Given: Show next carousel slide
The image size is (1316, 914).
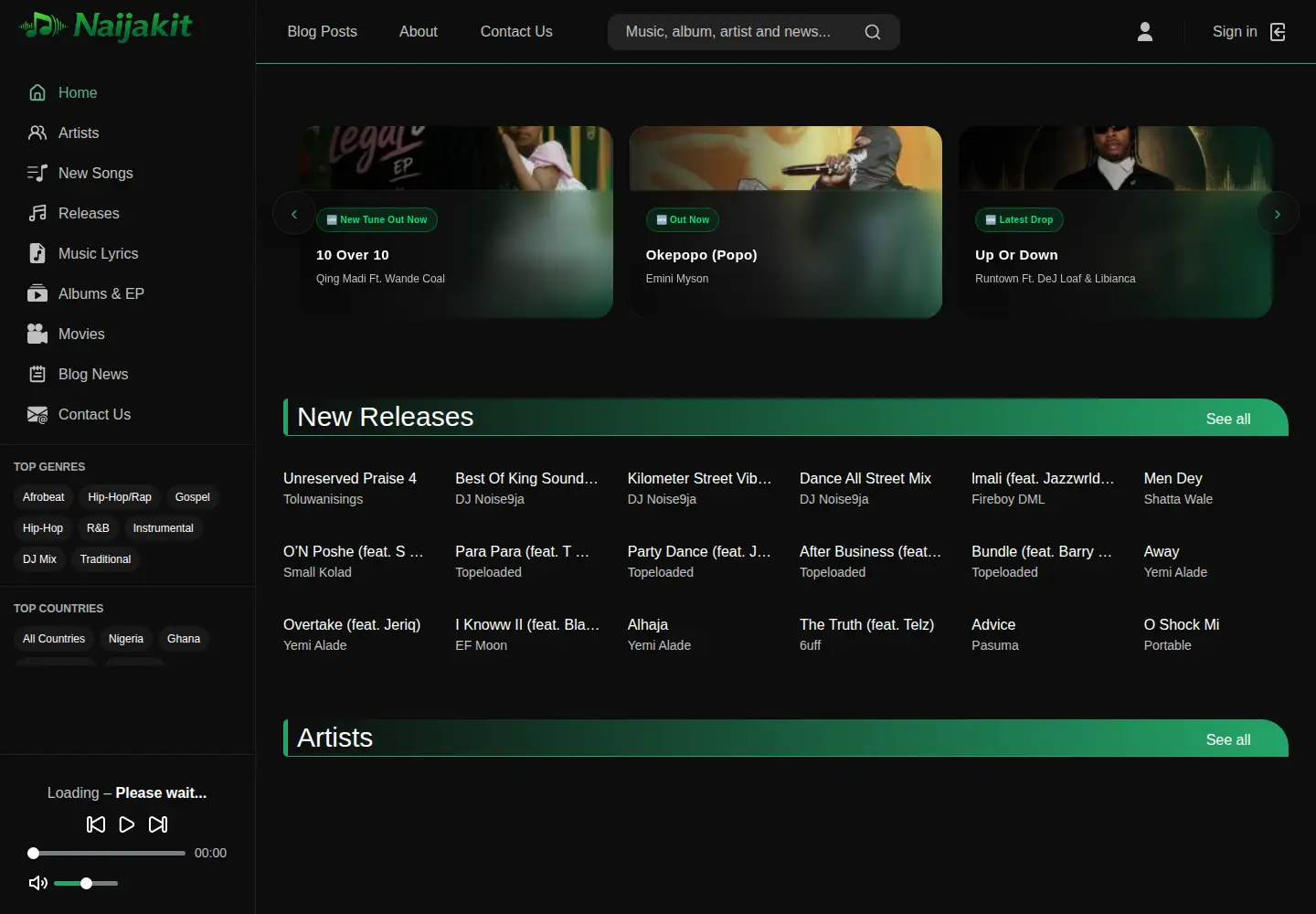Looking at the screenshot, I should (x=1278, y=214).
